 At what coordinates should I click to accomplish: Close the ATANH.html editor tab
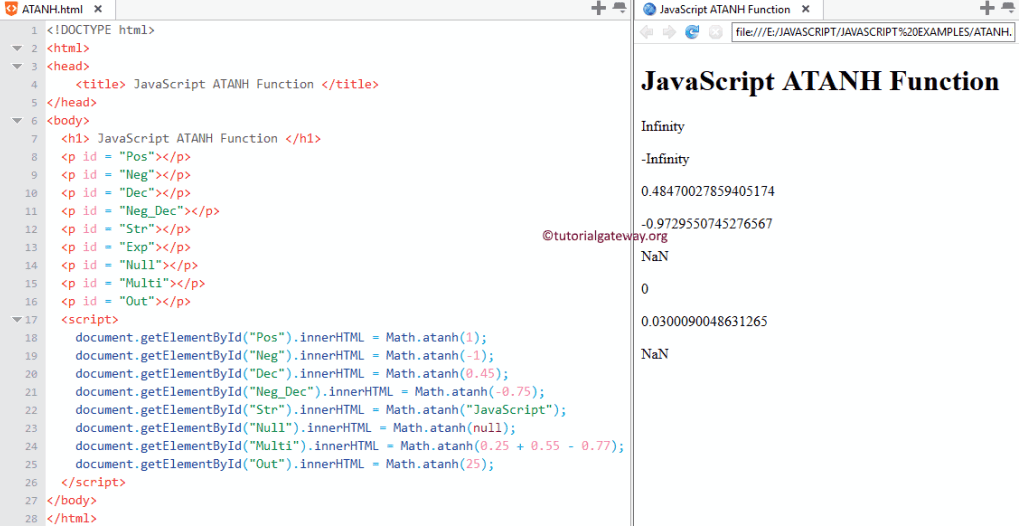coord(98,9)
